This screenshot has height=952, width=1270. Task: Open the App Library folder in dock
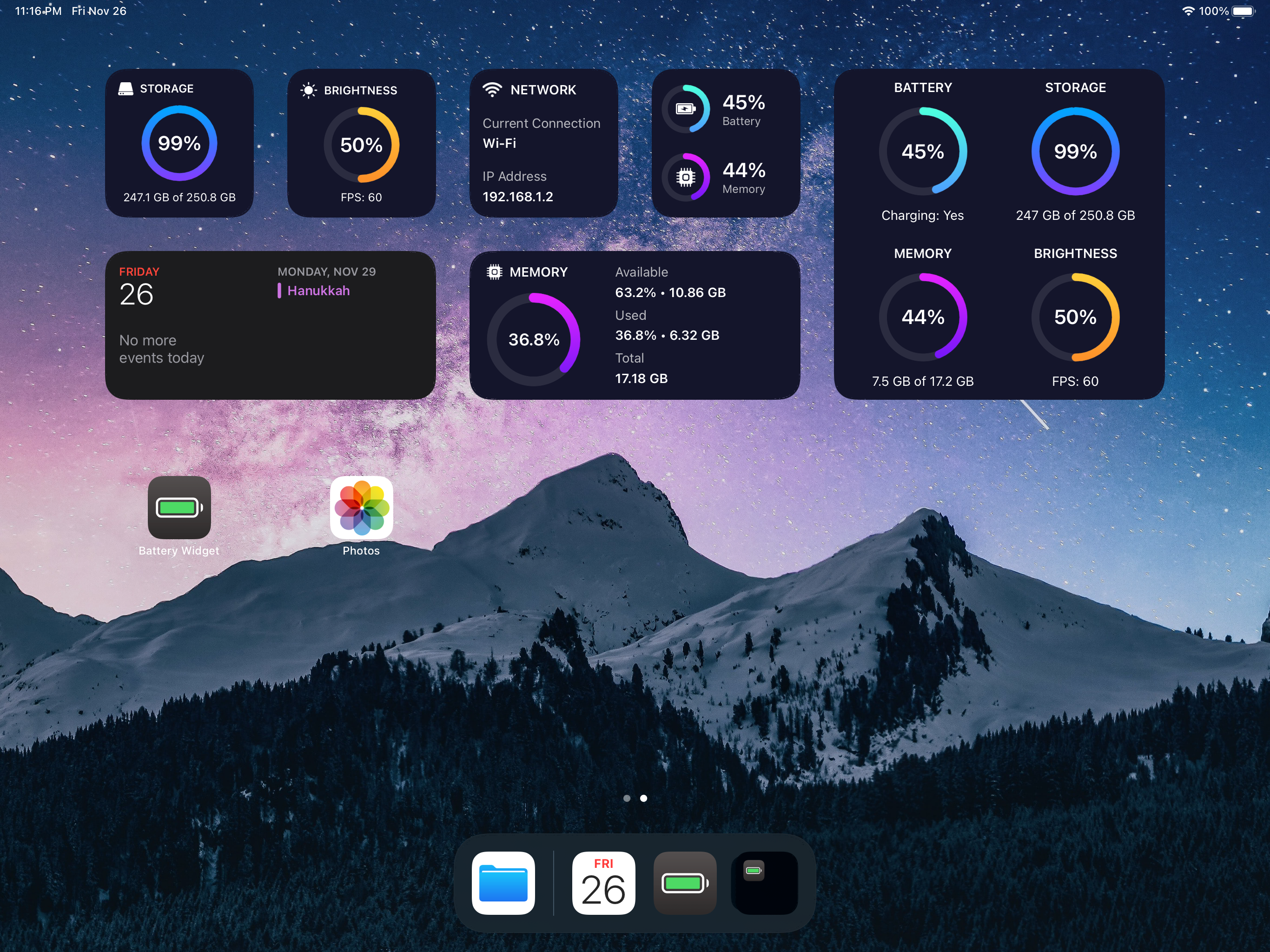pyautogui.click(x=764, y=883)
